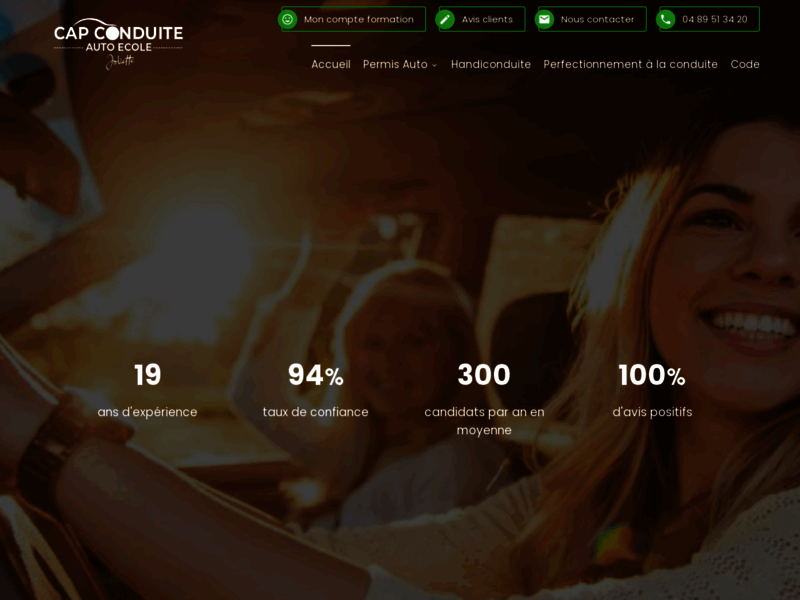Open the Permis Auto menu label
Viewport: 800px width, 600px height.
(x=394, y=64)
